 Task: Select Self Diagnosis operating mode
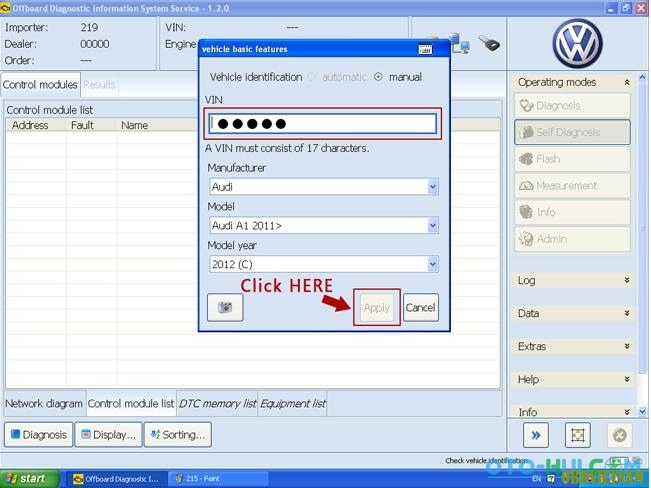tap(572, 132)
